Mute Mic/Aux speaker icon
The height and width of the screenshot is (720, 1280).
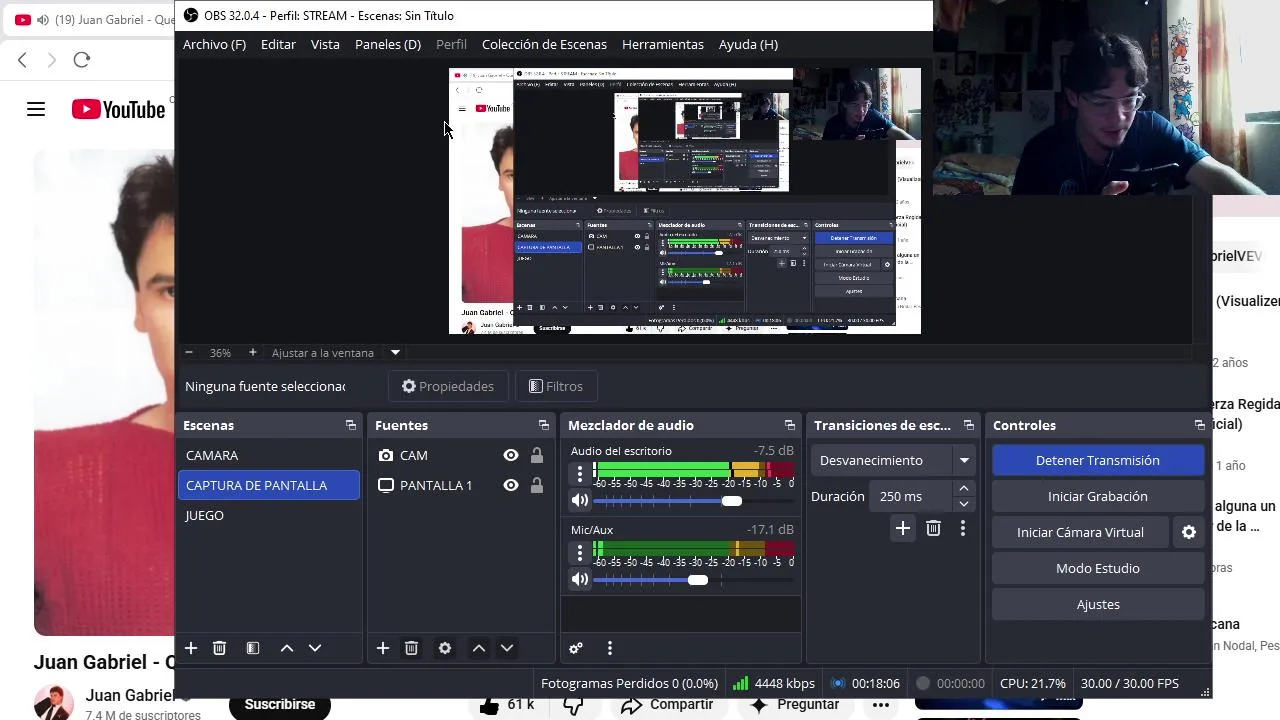(580, 579)
